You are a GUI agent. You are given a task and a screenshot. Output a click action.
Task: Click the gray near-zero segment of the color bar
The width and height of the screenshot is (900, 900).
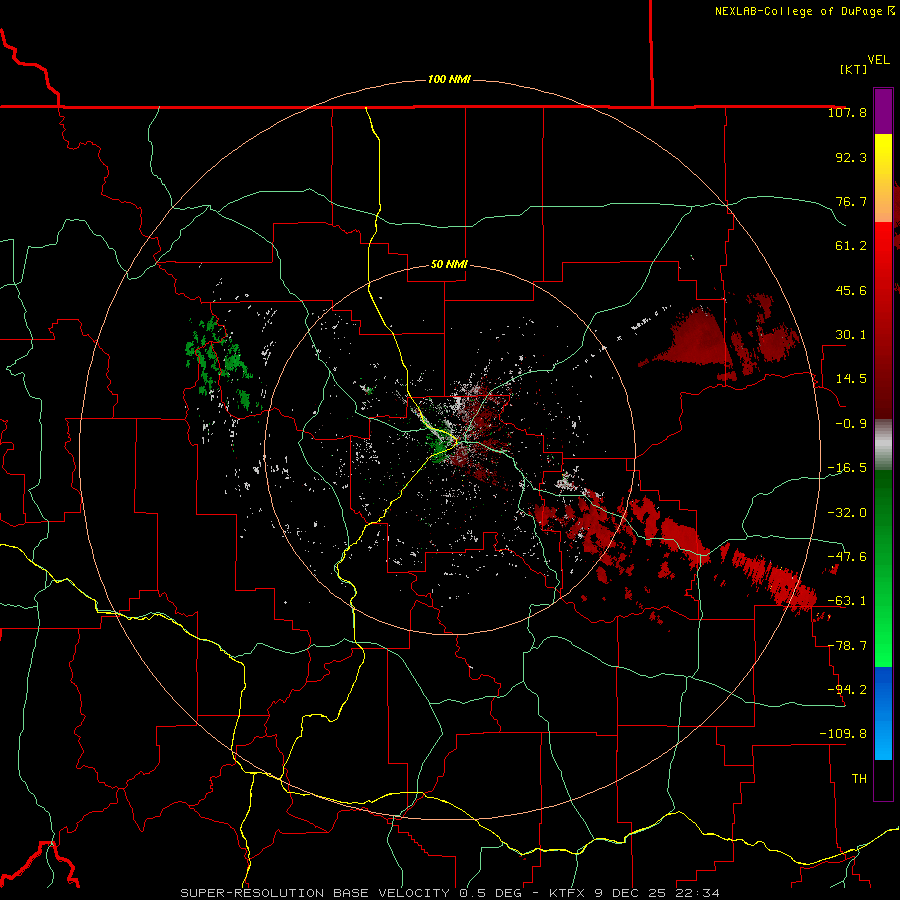click(x=883, y=444)
